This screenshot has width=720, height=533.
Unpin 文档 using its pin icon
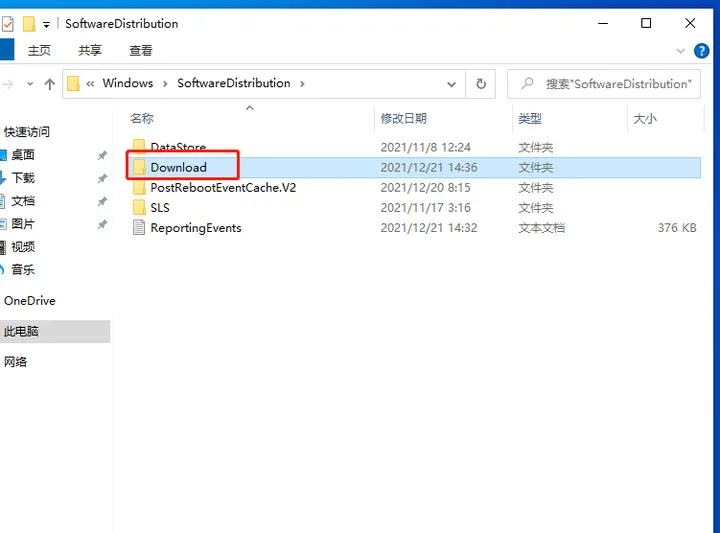click(x=102, y=201)
